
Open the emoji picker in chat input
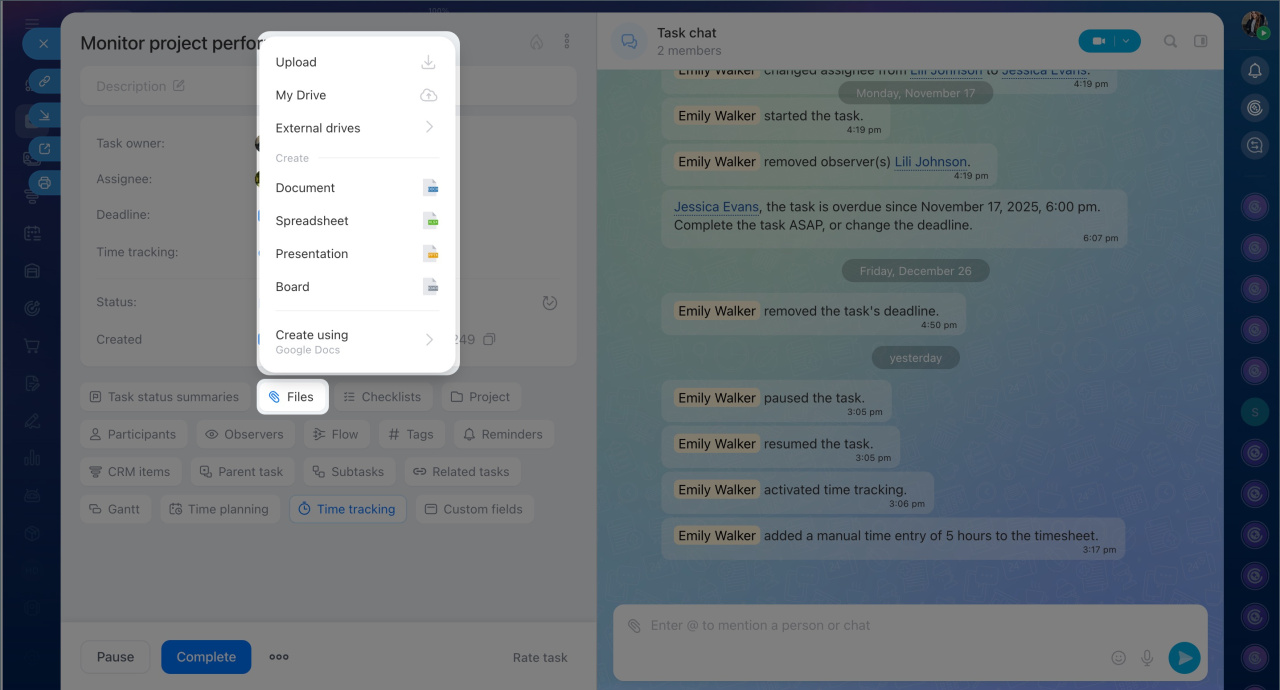[x=1118, y=657]
